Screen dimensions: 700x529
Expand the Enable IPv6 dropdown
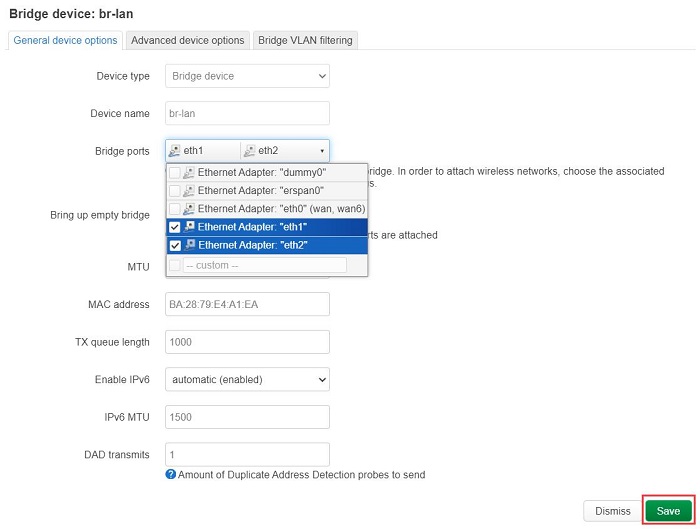pyautogui.click(x=247, y=379)
